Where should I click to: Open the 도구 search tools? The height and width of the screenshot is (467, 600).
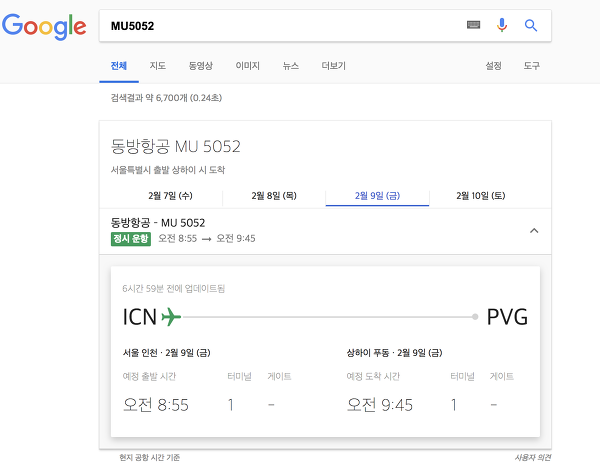point(532,66)
